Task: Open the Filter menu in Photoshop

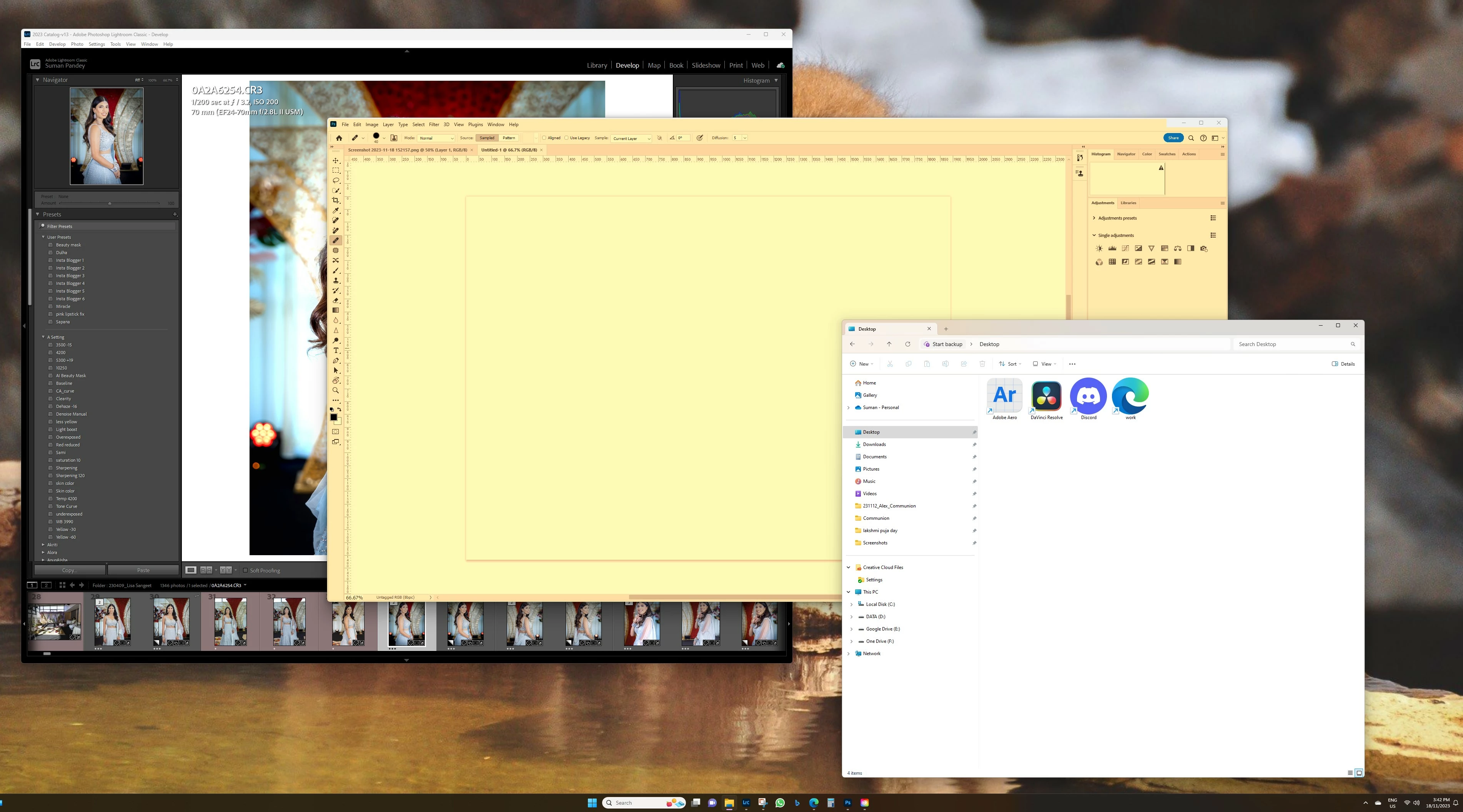Action: point(433,124)
